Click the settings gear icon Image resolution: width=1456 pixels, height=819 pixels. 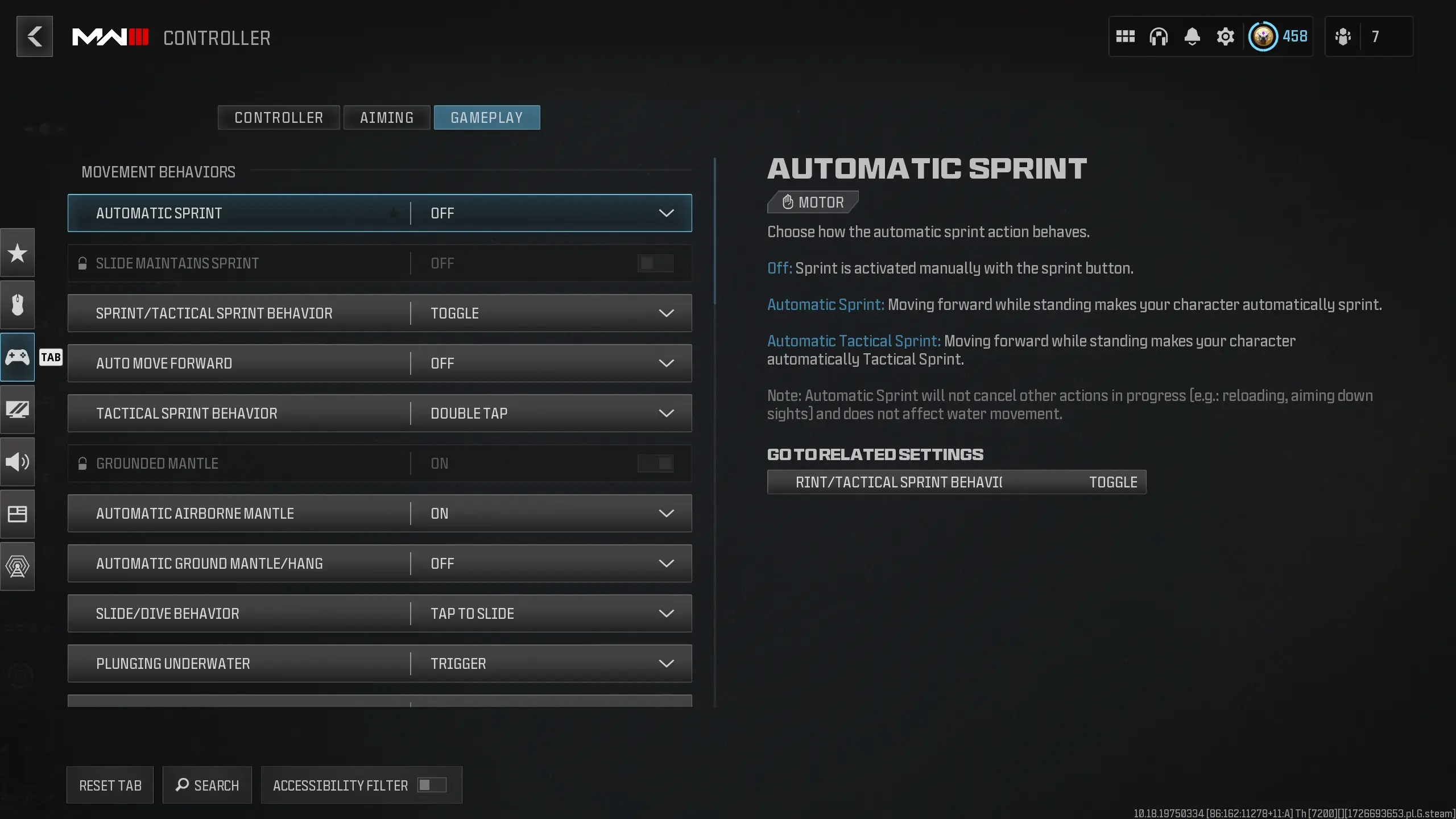(1224, 37)
